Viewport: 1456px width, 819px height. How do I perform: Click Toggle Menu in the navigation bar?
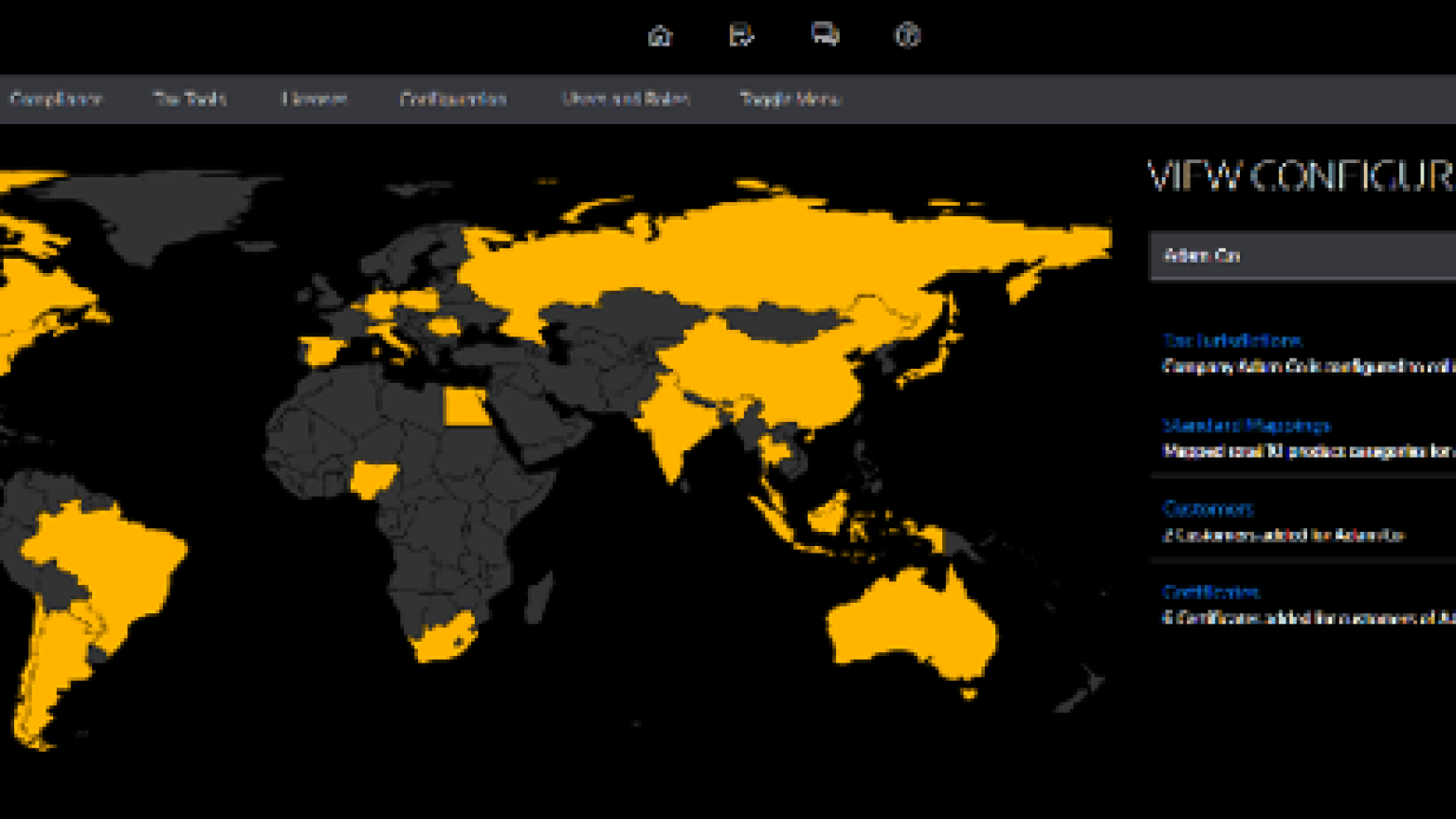(790, 99)
